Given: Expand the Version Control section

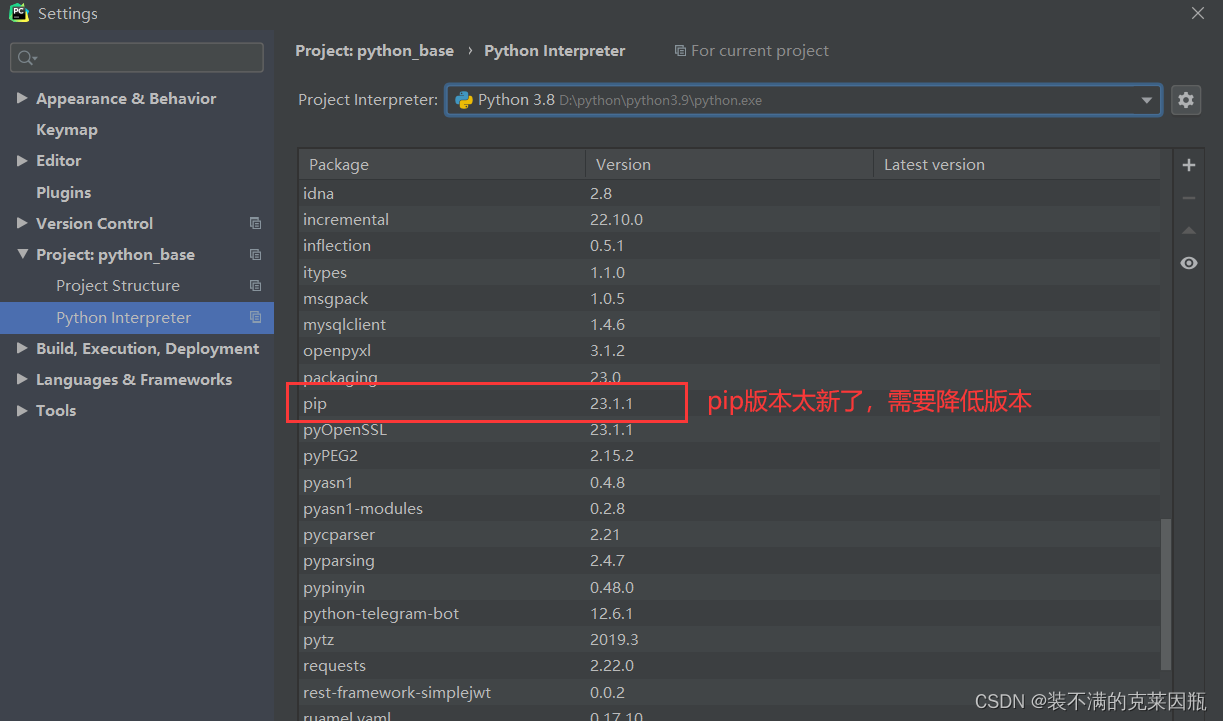Looking at the screenshot, I should [x=22, y=223].
